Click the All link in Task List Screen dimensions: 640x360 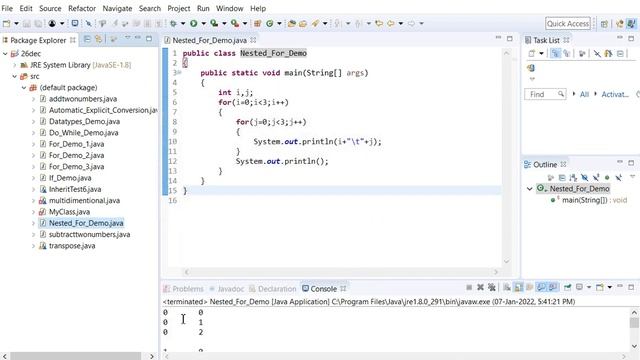[x=584, y=94]
